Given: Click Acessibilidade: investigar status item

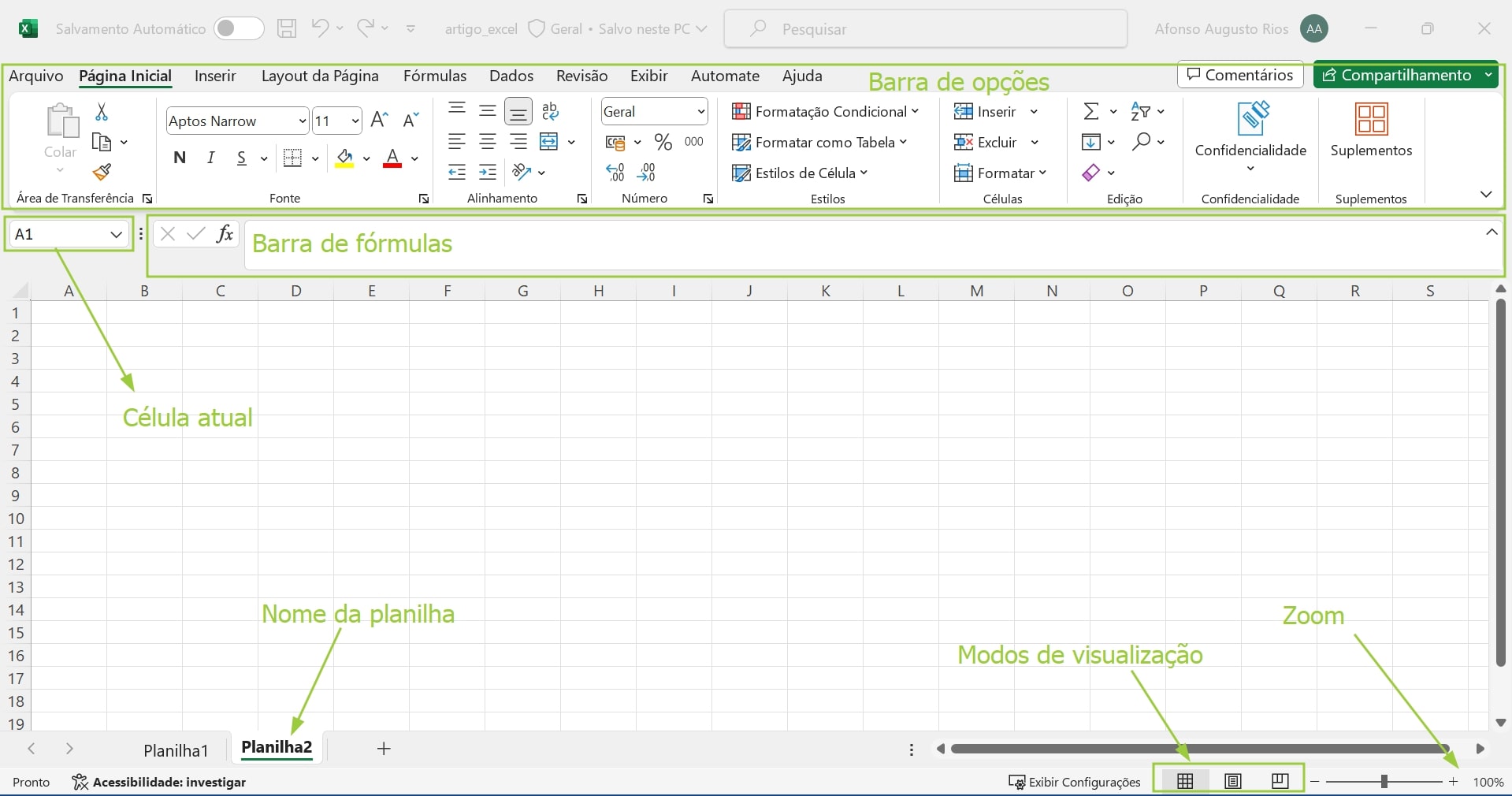Looking at the screenshot, I should pyautogui.click(x=158, y=782).
